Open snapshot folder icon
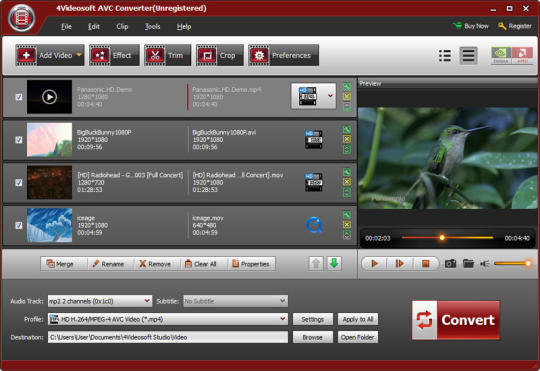 468,264
